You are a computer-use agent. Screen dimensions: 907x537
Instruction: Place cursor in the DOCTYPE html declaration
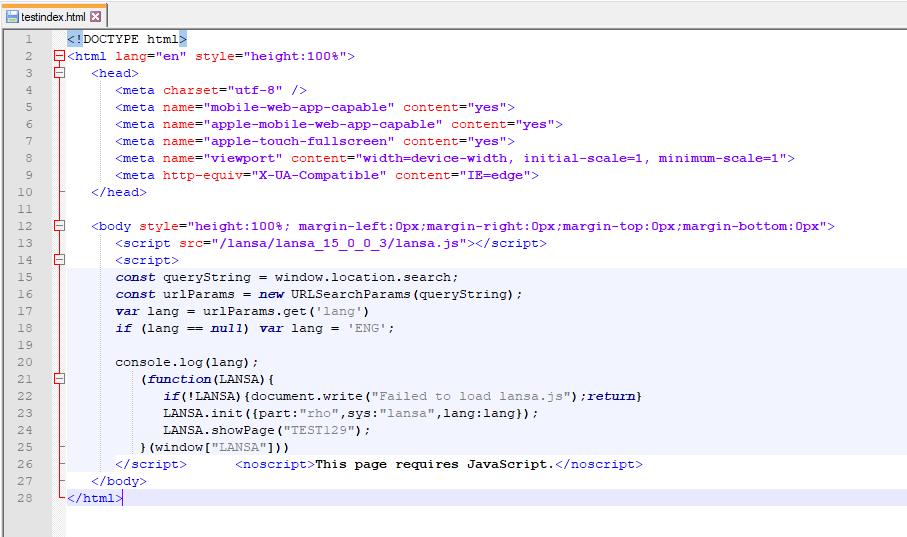(127, 39)
